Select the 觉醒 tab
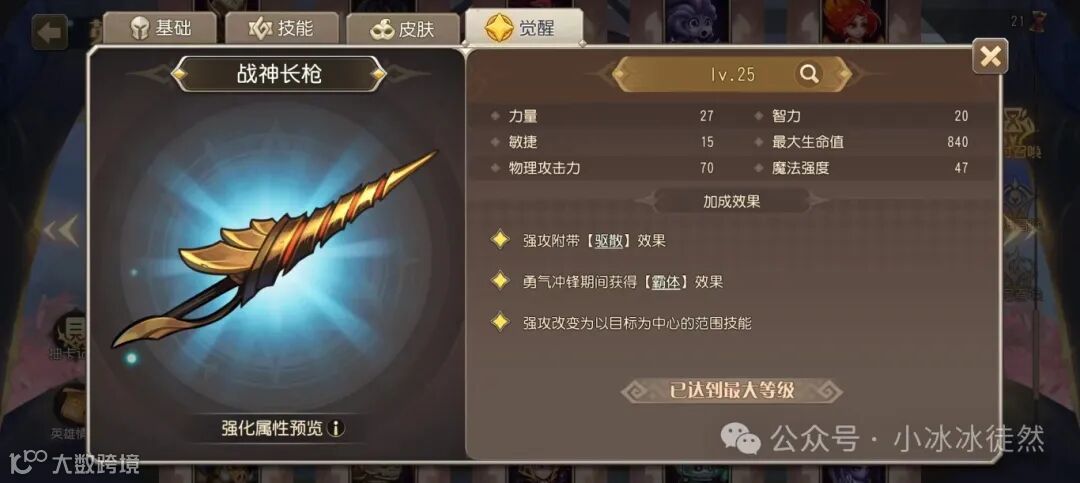 click(523, 28)
